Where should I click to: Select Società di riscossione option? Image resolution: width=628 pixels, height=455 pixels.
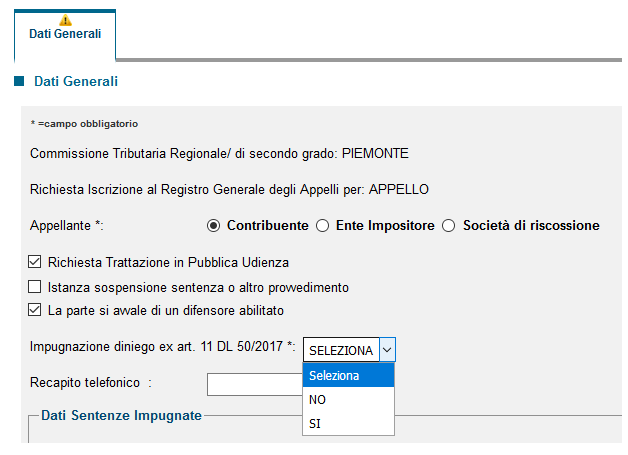coord(449,226)
